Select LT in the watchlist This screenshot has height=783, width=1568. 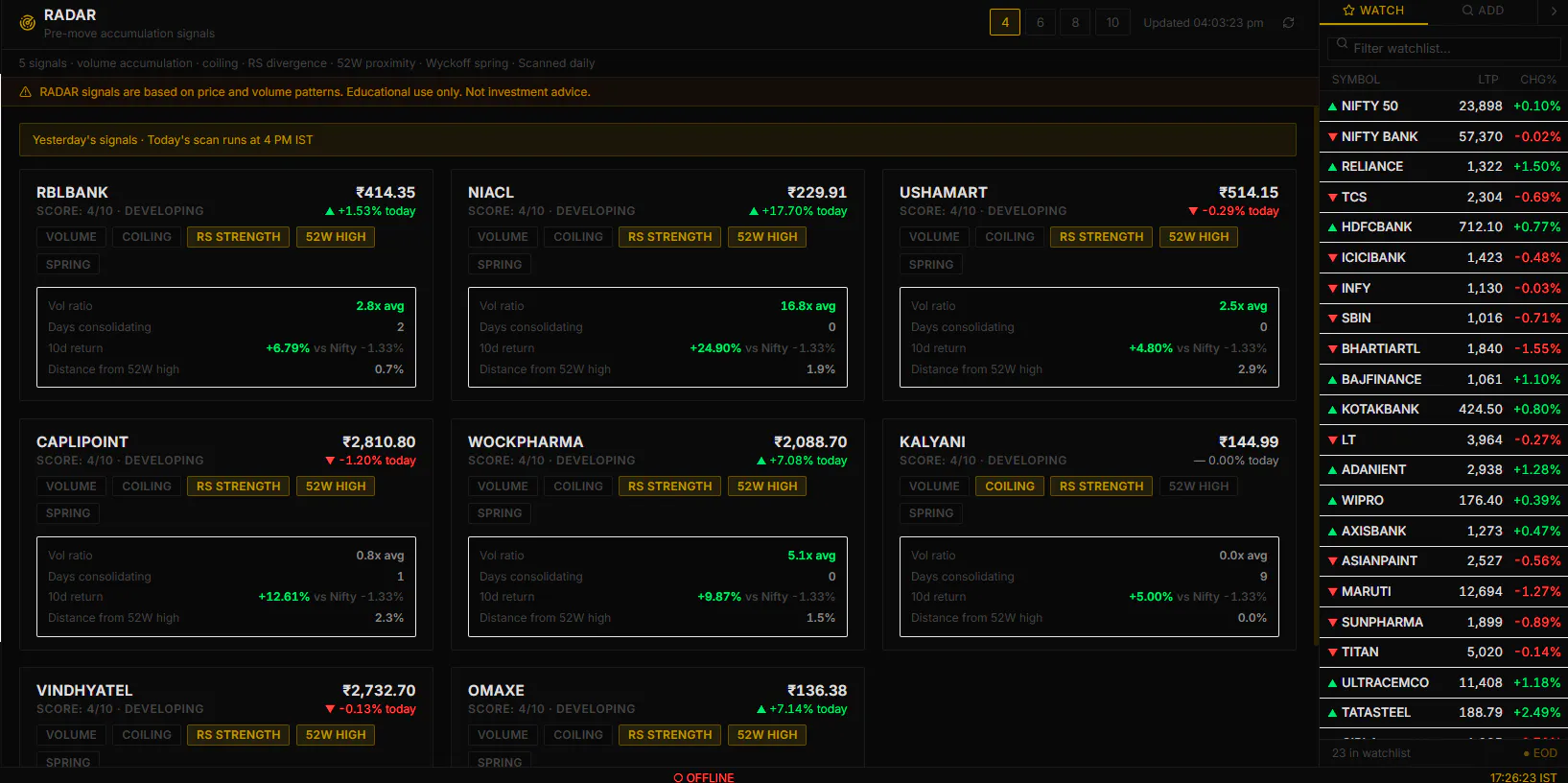coord(1443,439)
